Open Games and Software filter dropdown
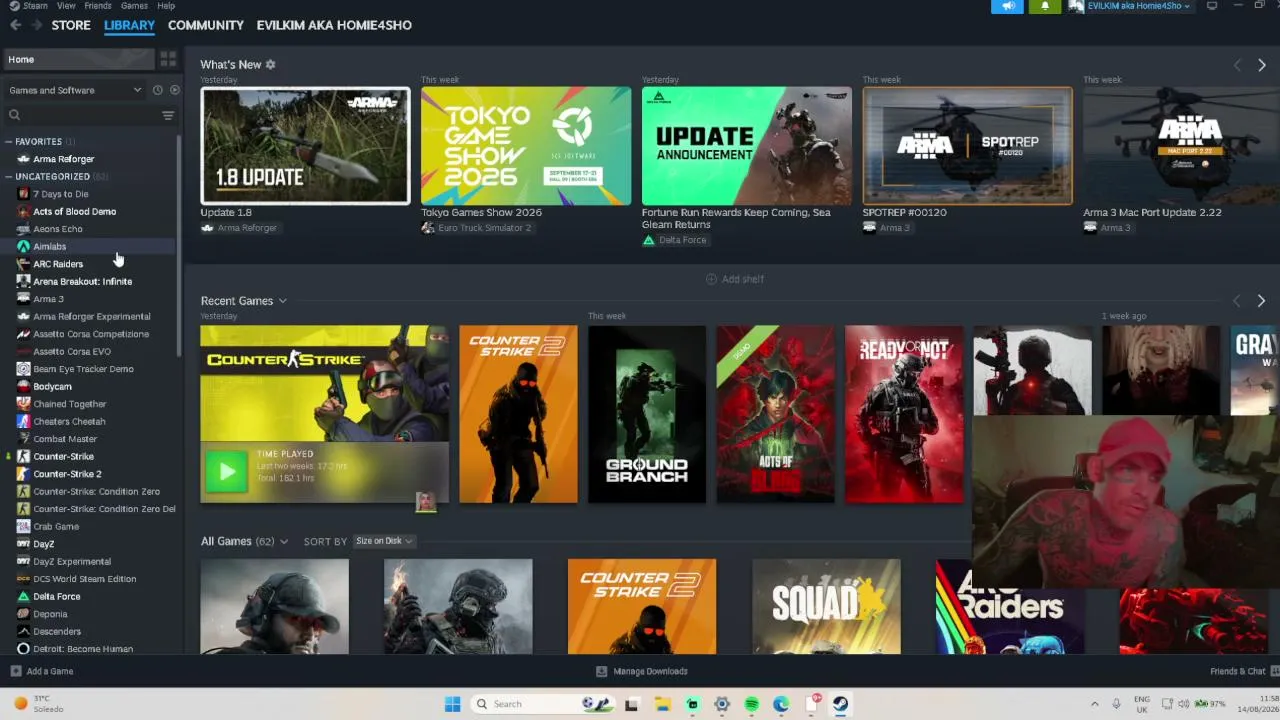 [75, 90]
